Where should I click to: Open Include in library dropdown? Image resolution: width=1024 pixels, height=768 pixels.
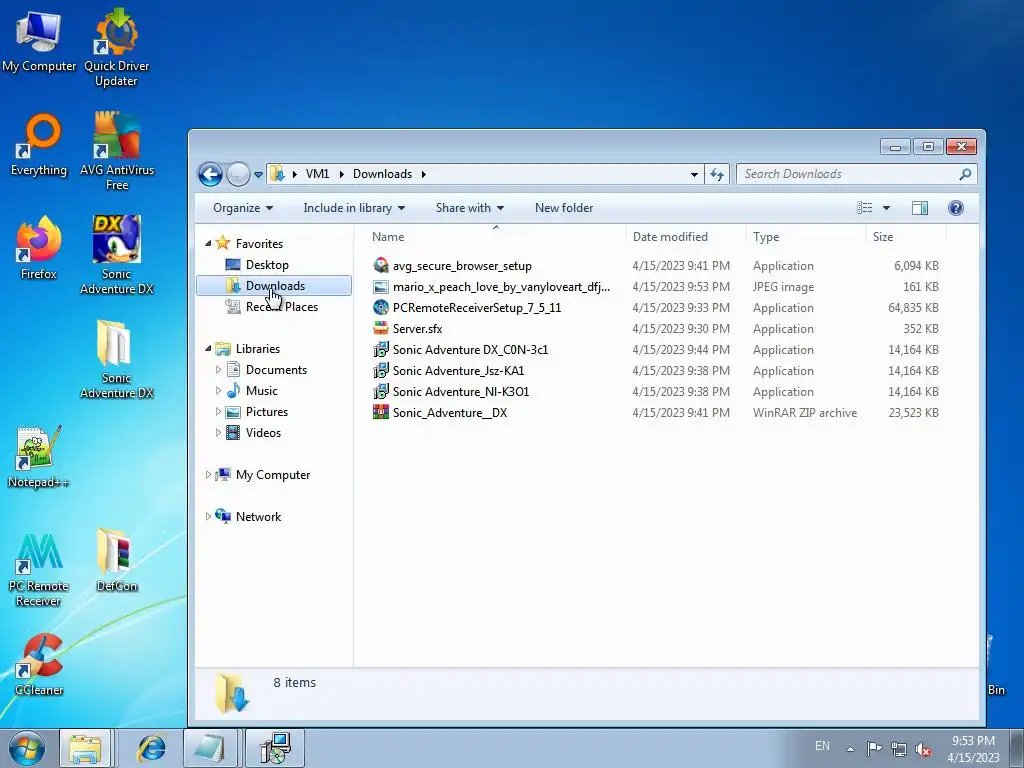tap(354, 208)
